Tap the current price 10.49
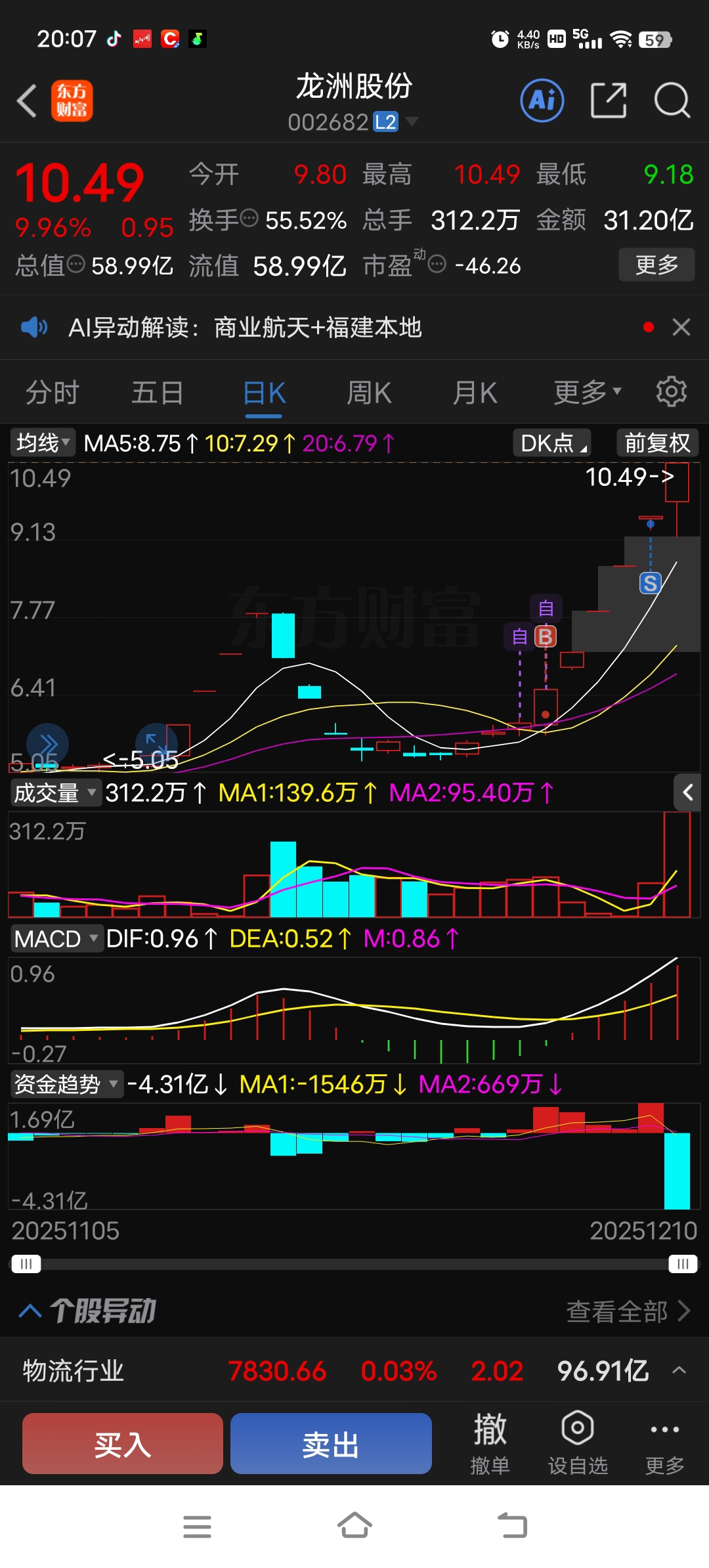Image resolution: width=709 pixels, height=1568 pixels. coord(79,183)
